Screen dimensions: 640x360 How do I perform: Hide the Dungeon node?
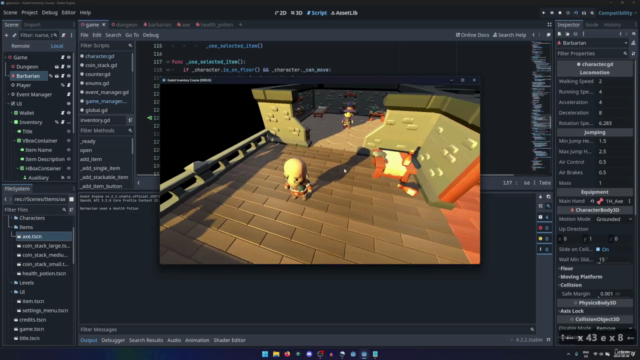(x=69, y=67)
